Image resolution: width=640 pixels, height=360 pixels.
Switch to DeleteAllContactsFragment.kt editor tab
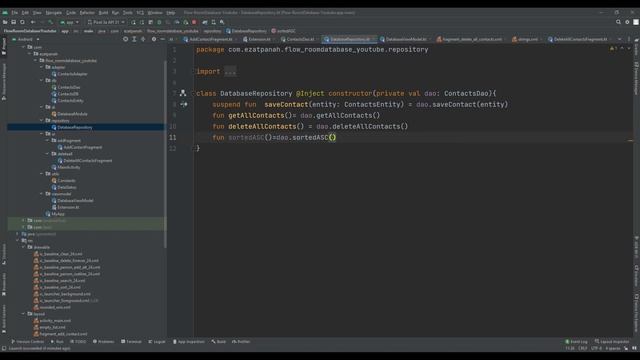pyautogui.click(x=580, y=39)
